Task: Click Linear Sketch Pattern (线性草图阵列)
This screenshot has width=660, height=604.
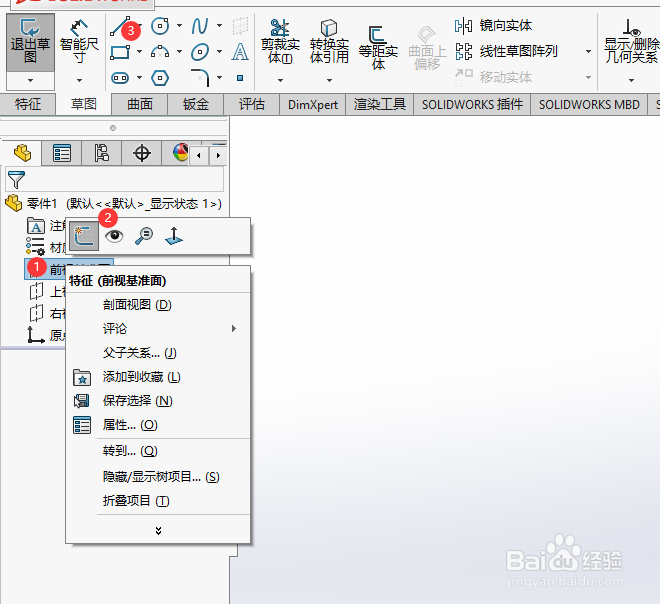Action: 506,51
